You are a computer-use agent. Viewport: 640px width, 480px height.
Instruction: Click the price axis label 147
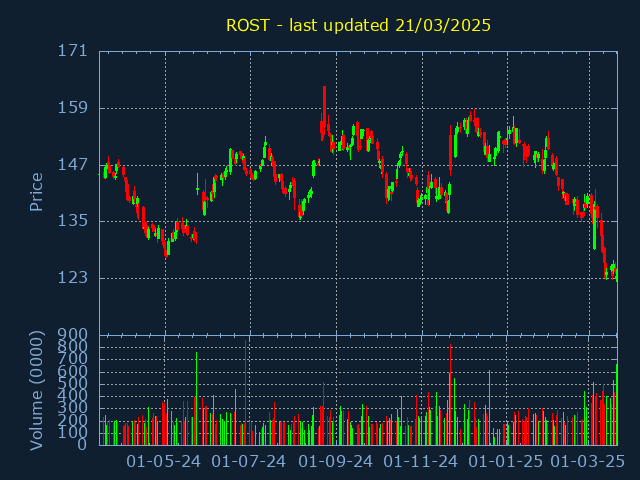(x=73, y=165)
